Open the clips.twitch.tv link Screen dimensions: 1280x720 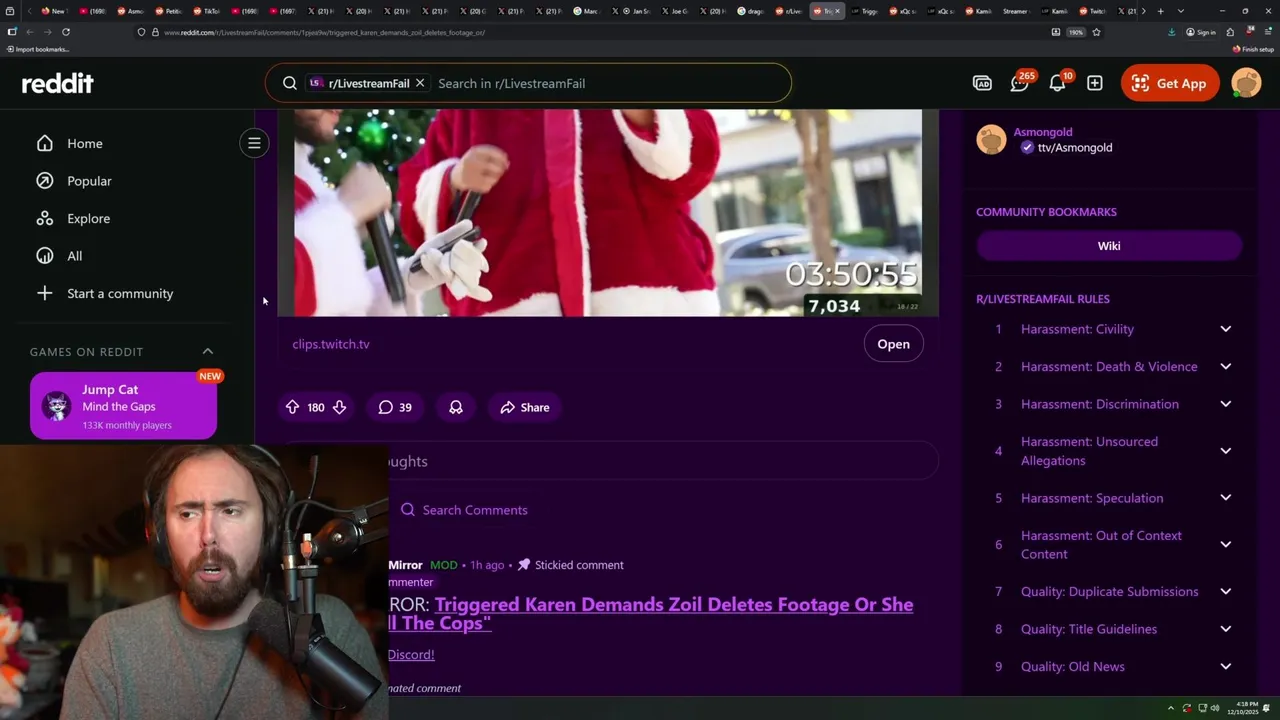click(331, 344)
